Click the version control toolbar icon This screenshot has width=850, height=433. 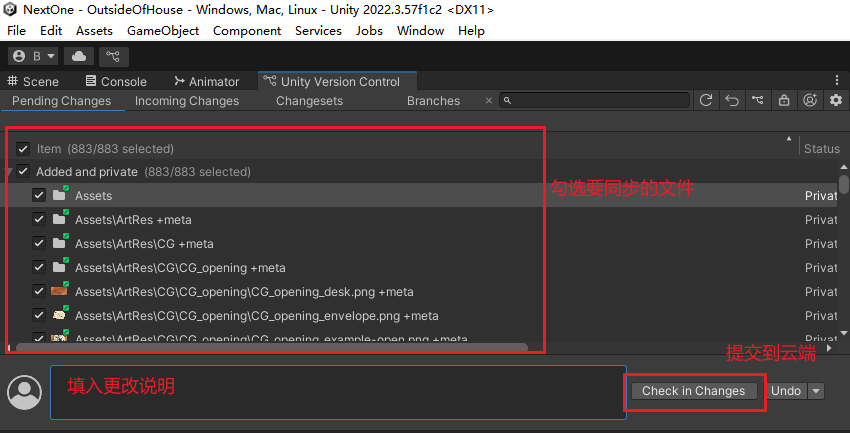113,56
